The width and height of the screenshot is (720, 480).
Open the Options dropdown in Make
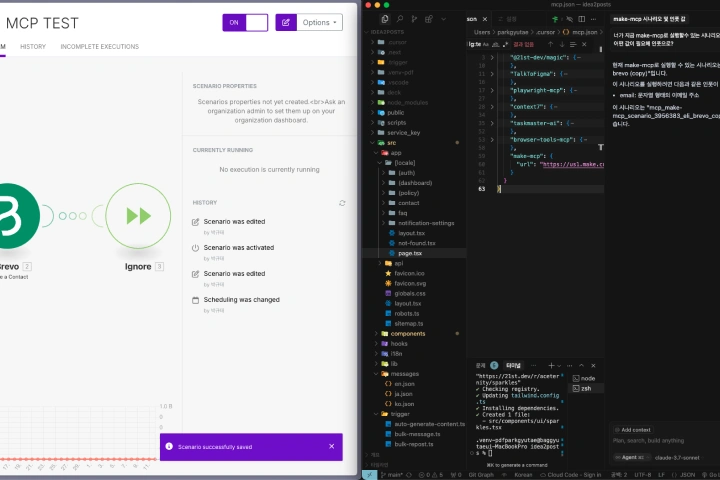(320, 23)
